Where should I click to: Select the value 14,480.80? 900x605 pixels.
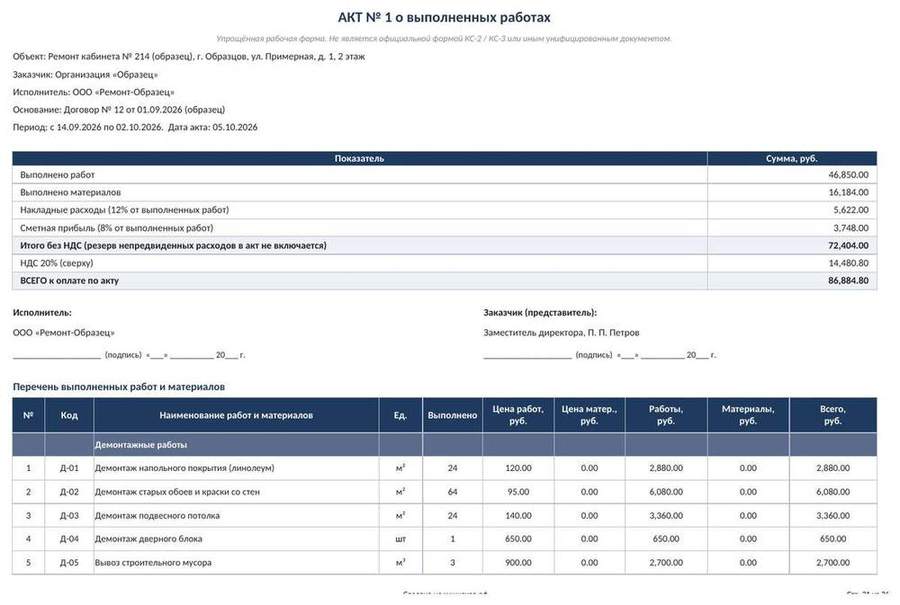click(x=848, y=263)
